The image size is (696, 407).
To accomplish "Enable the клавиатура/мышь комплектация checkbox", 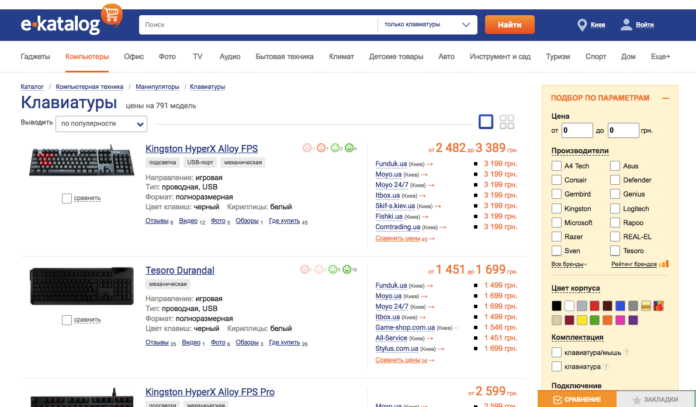I will 557,352.
